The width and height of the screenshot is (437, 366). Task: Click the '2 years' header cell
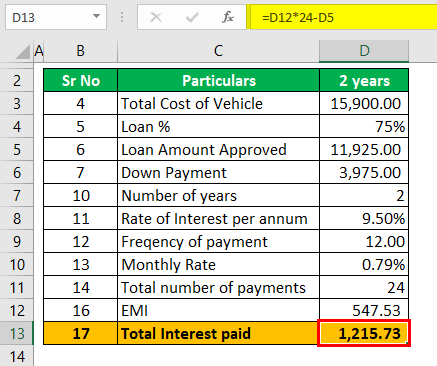click(x=364, y=80)
